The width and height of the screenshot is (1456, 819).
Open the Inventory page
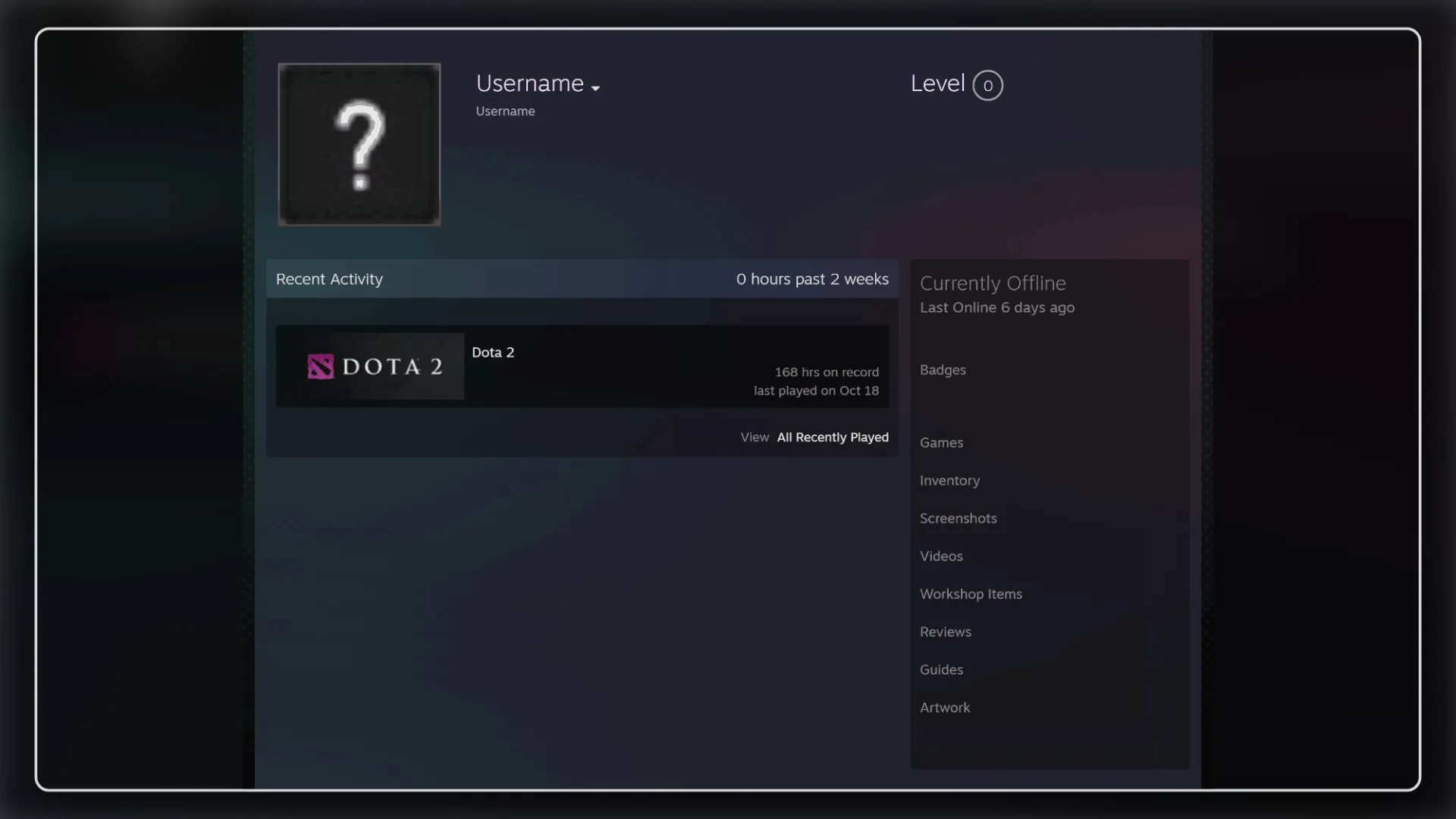pos(949,481)
